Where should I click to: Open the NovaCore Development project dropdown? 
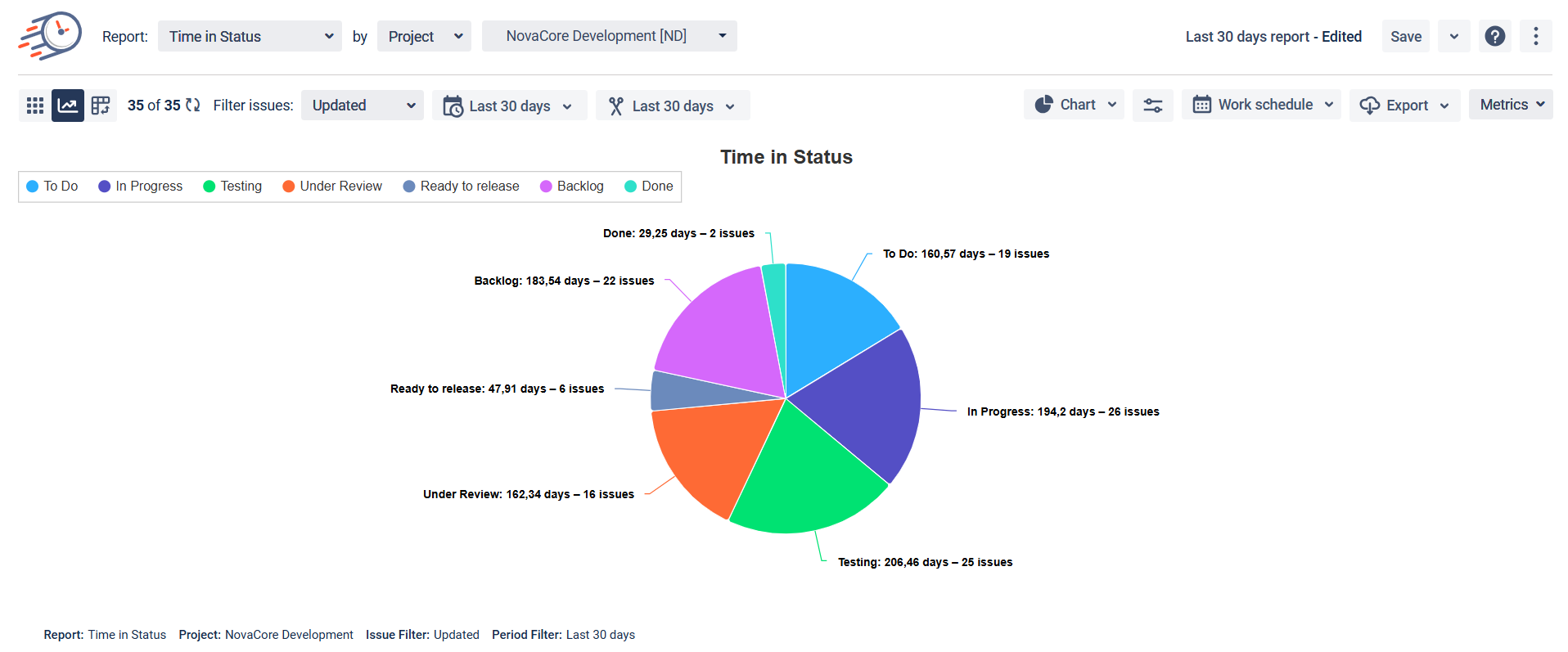(x=609, y=37)
